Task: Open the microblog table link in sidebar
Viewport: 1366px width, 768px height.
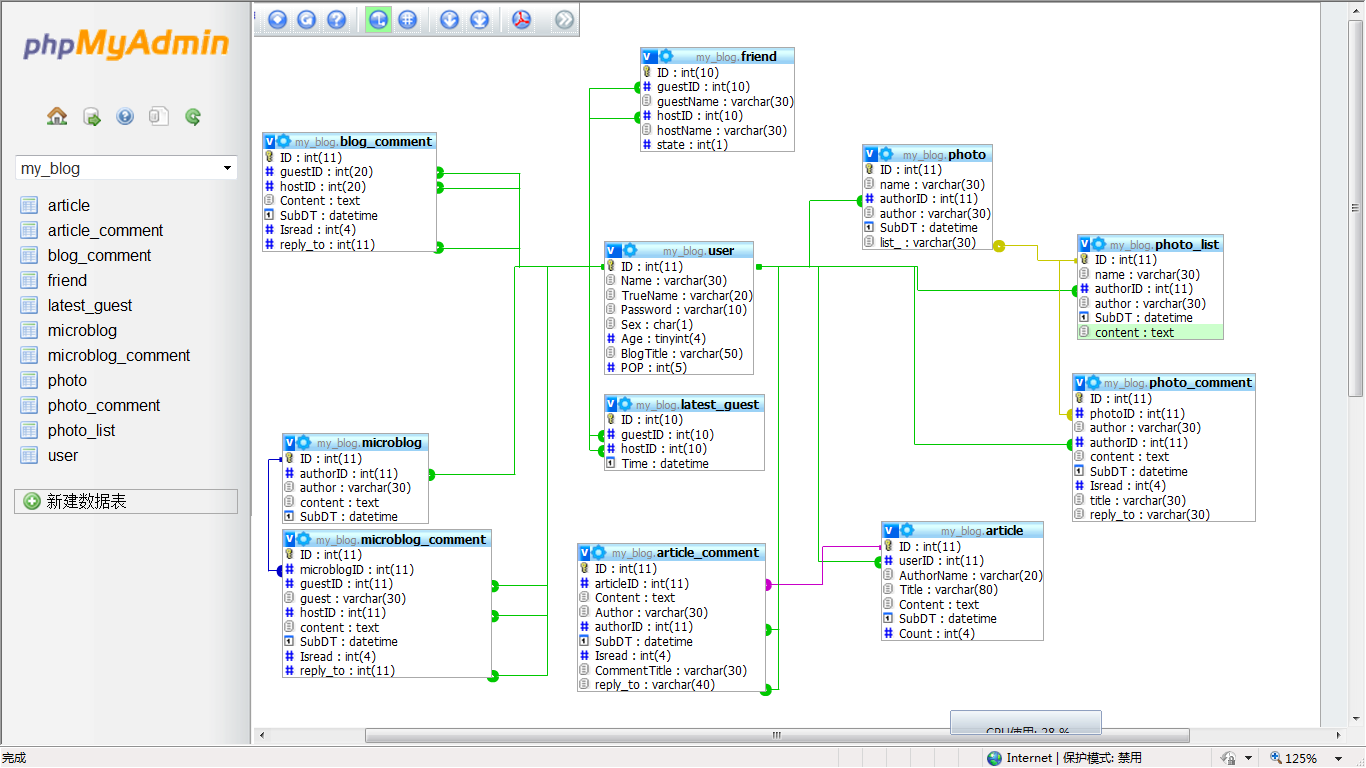Action: [82, 330]
